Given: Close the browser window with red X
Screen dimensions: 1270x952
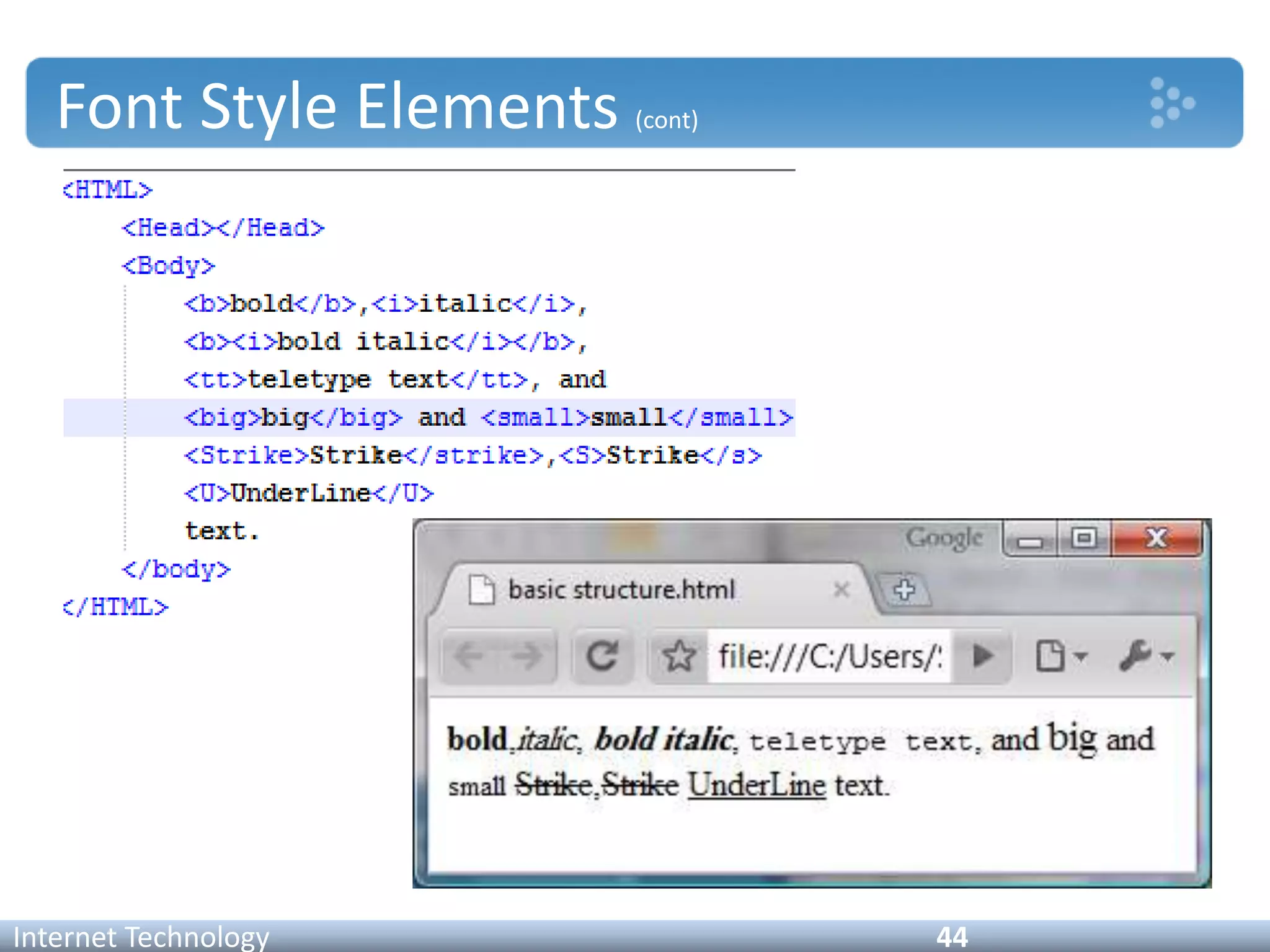Looking at the screenshot, I should pos(1157,538).
